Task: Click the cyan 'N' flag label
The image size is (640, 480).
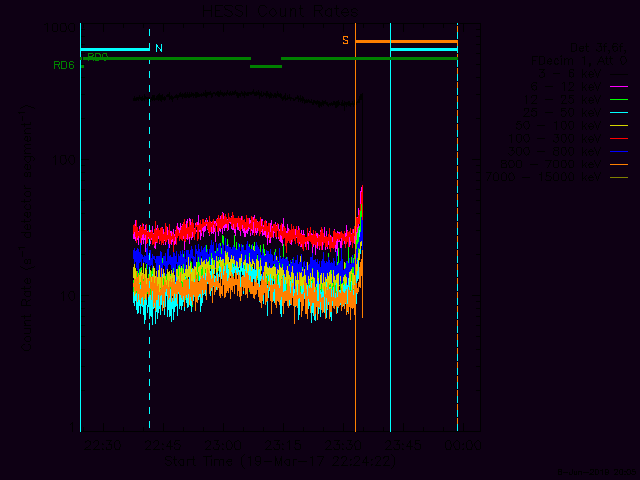Action: [159, 48]
